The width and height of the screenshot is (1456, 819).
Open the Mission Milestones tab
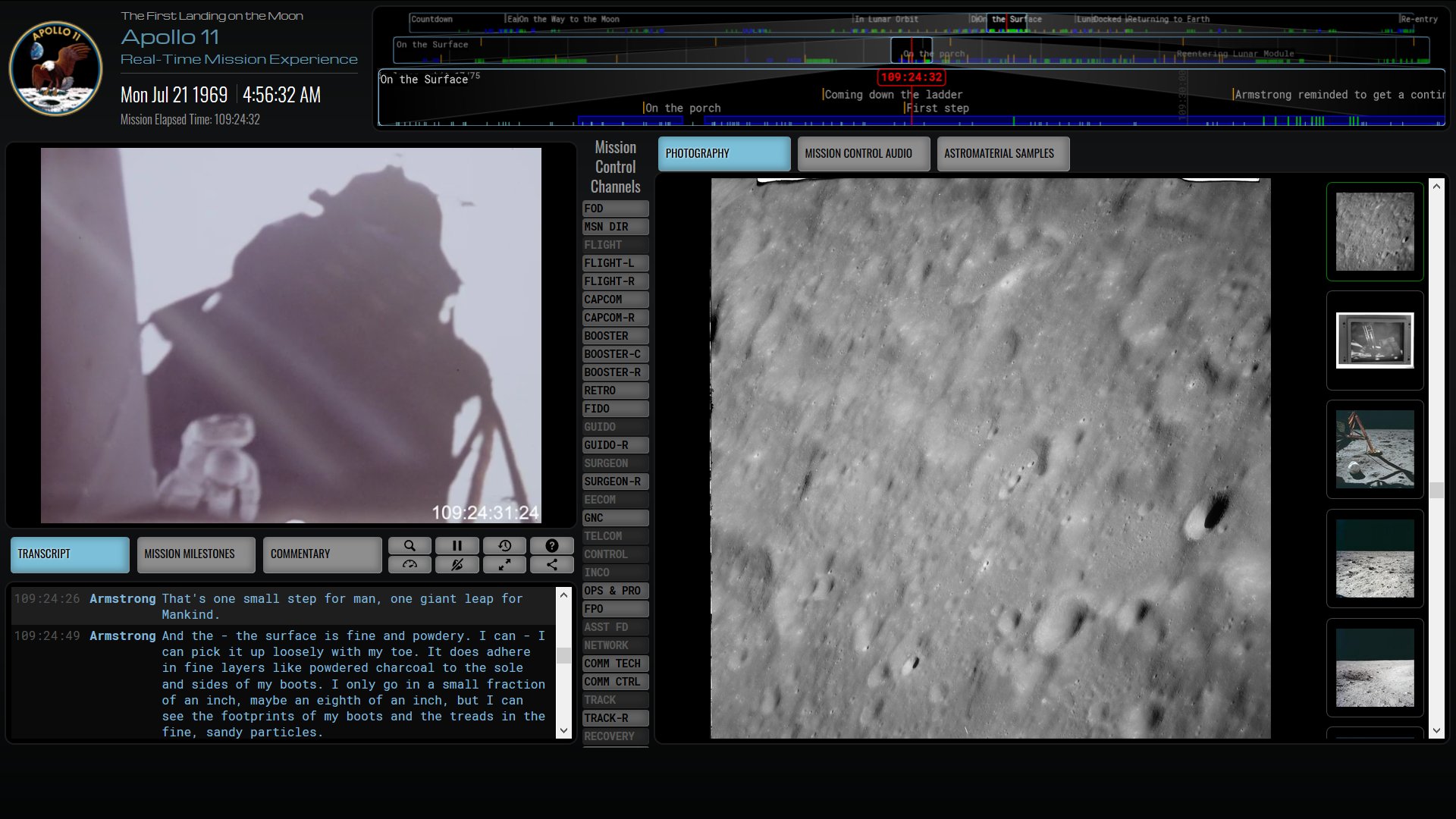coord(196,554)
